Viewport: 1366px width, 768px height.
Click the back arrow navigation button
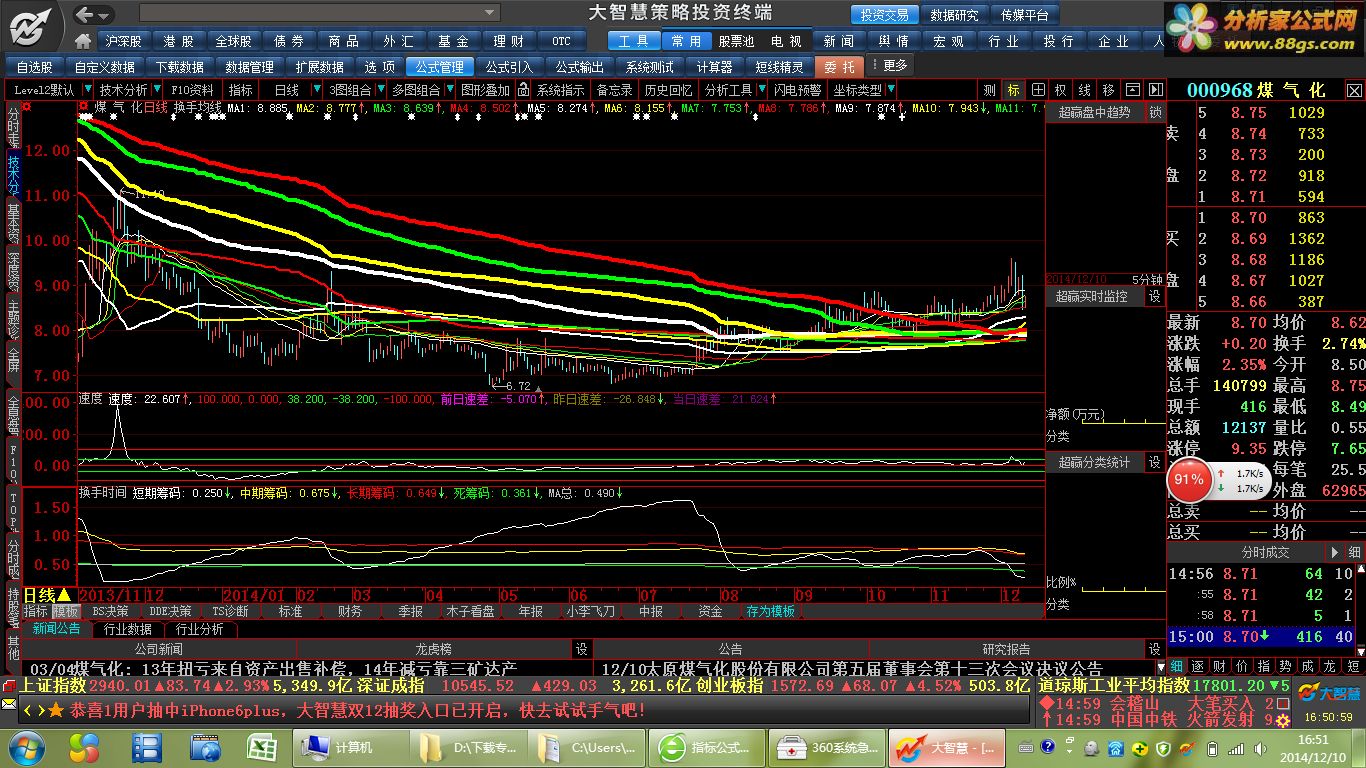pos(85,14)
